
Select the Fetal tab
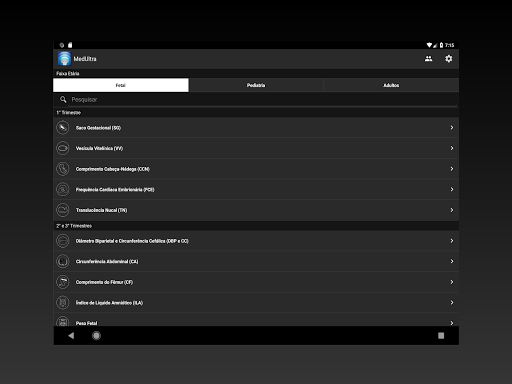[x=121, y=85]
